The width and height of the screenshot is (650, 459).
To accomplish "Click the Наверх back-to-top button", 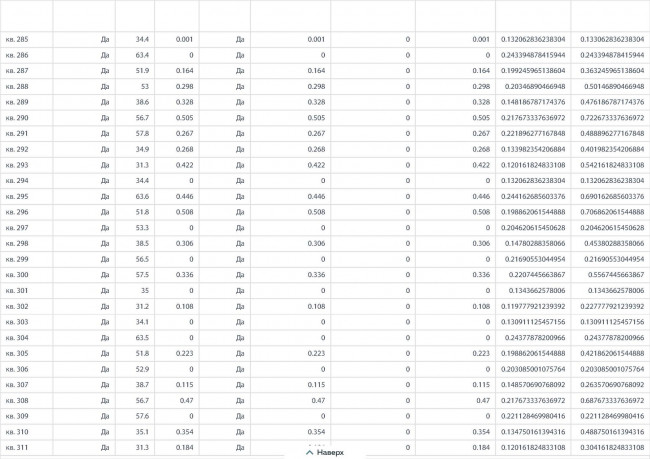I will [325, 452].
